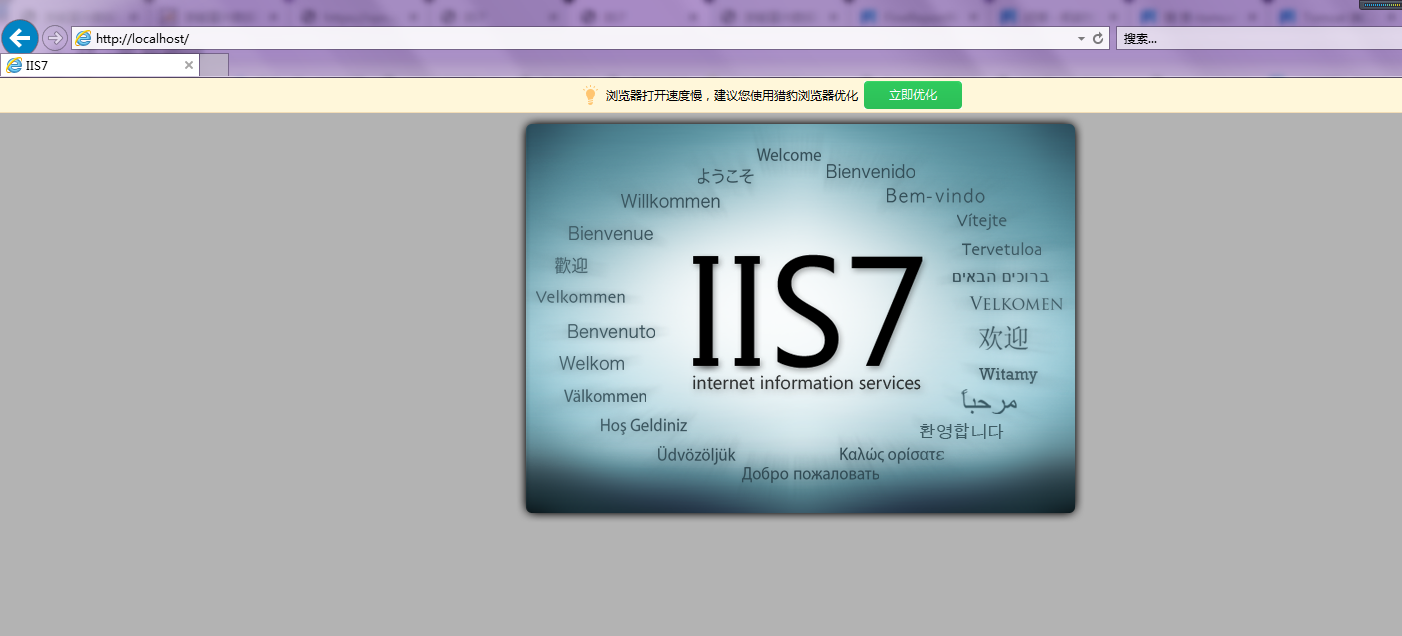Close the IIS7 tab
Screen dimensions: 1402x636
189,65
